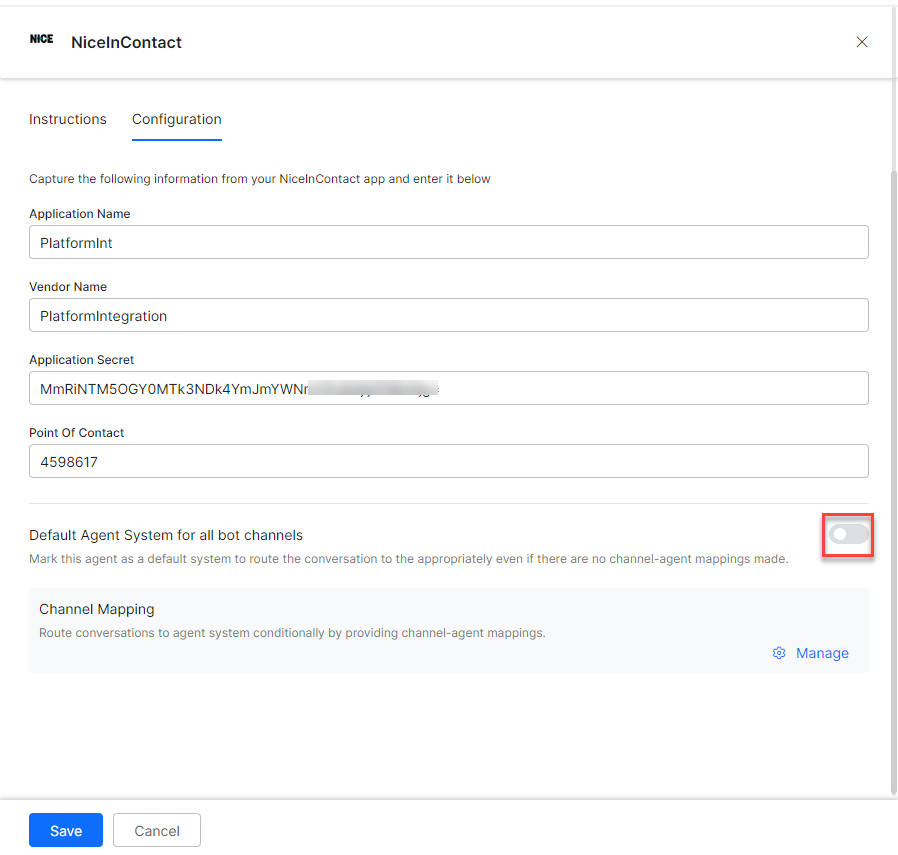Close the NiceInContact configuration panel
The width and height of the screenshot is (898, 855).
click(861, 42)
